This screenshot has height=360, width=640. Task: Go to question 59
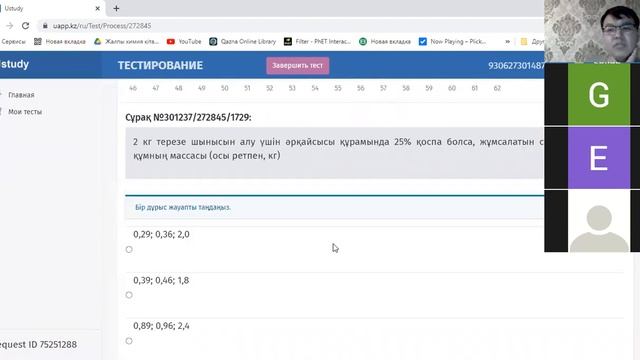pyautogui.click(x=429, y=88)
